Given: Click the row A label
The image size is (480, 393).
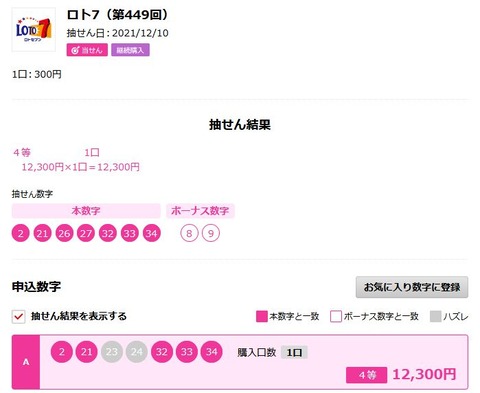Looking at the screenshot, I should tap(26, 362).
